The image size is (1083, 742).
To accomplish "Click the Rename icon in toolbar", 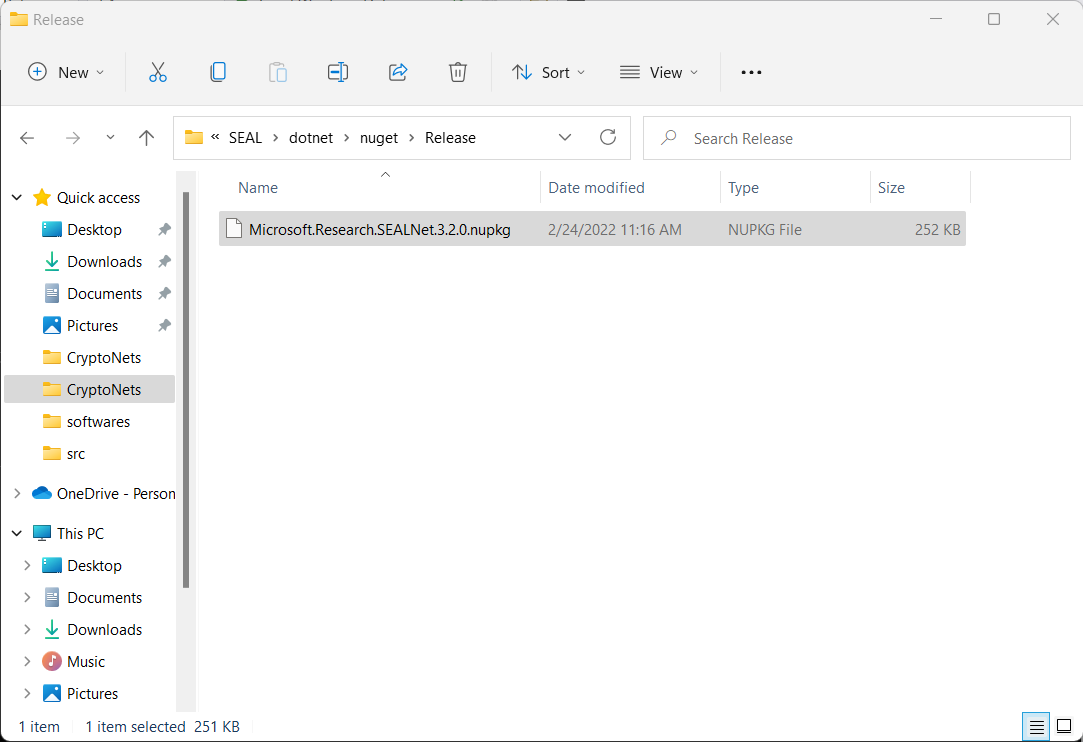I will pyautogui.click(x=338, y=72).
